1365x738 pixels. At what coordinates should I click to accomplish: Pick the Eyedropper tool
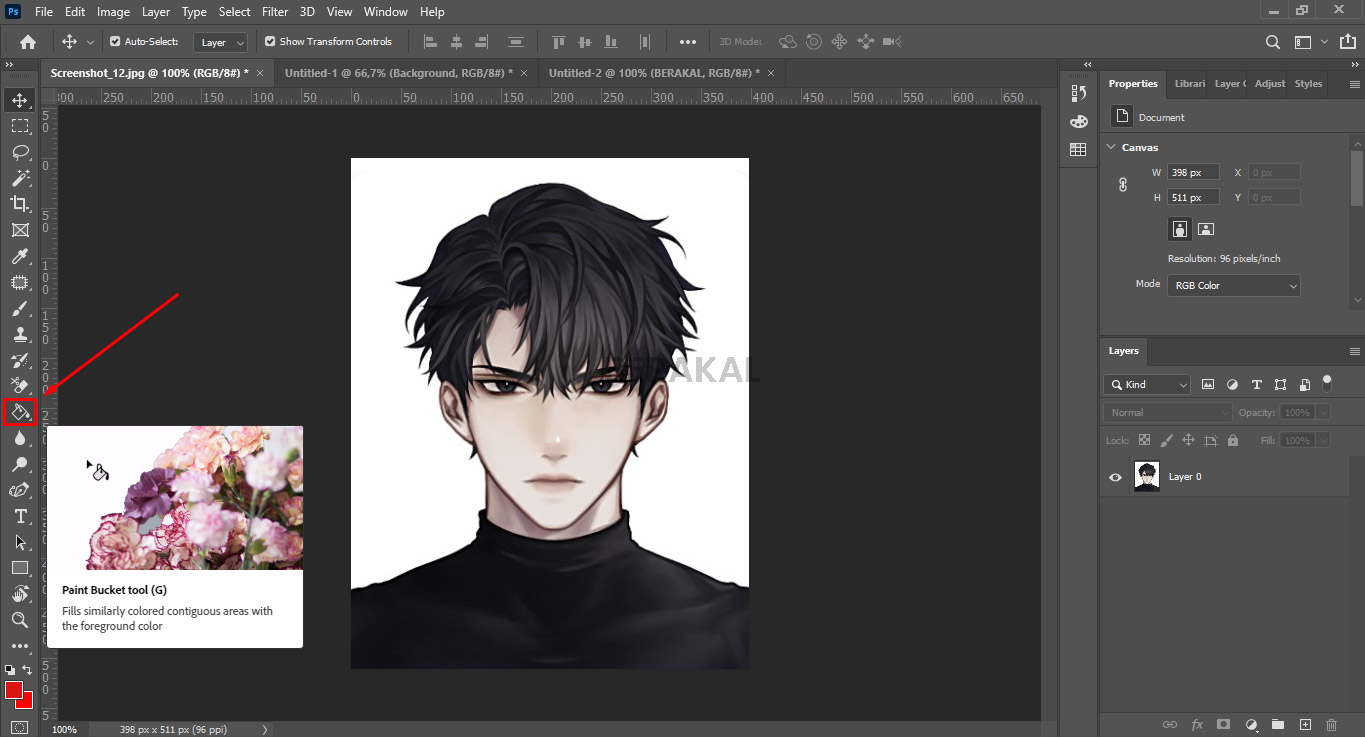click(x=20, y=256)
